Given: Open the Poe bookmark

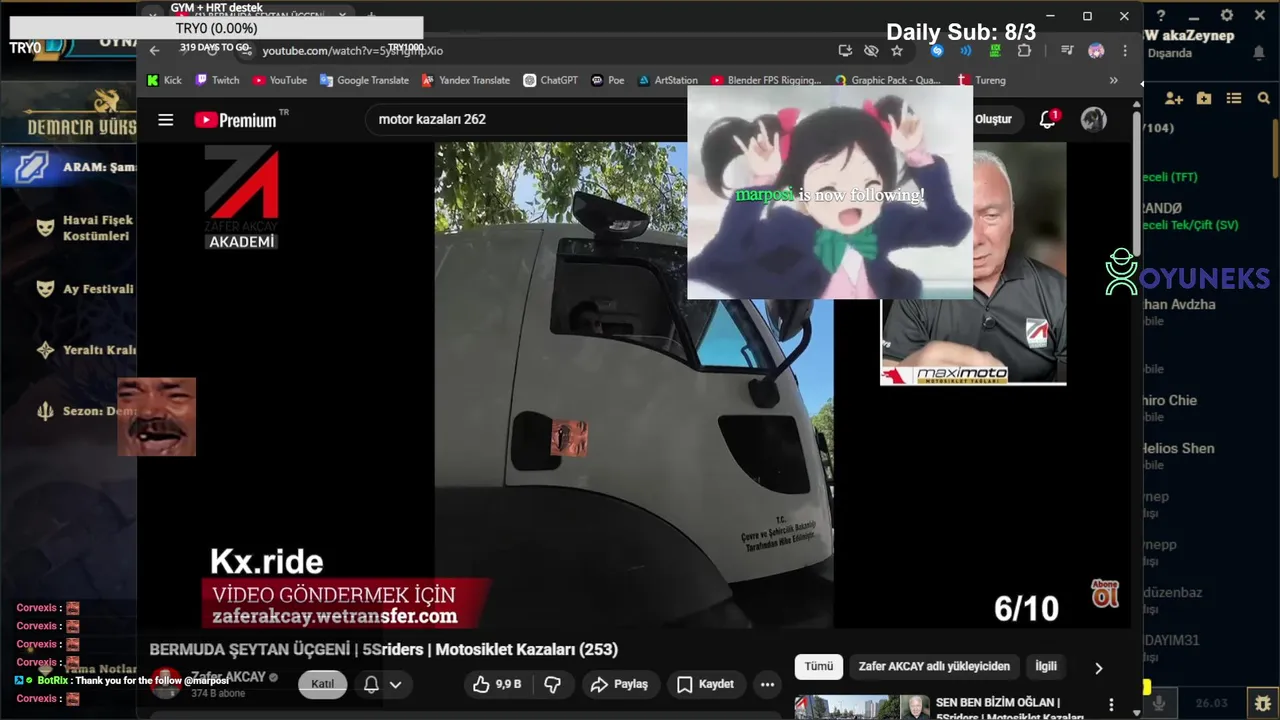Looking at the screenshot, I should (608, 80).
